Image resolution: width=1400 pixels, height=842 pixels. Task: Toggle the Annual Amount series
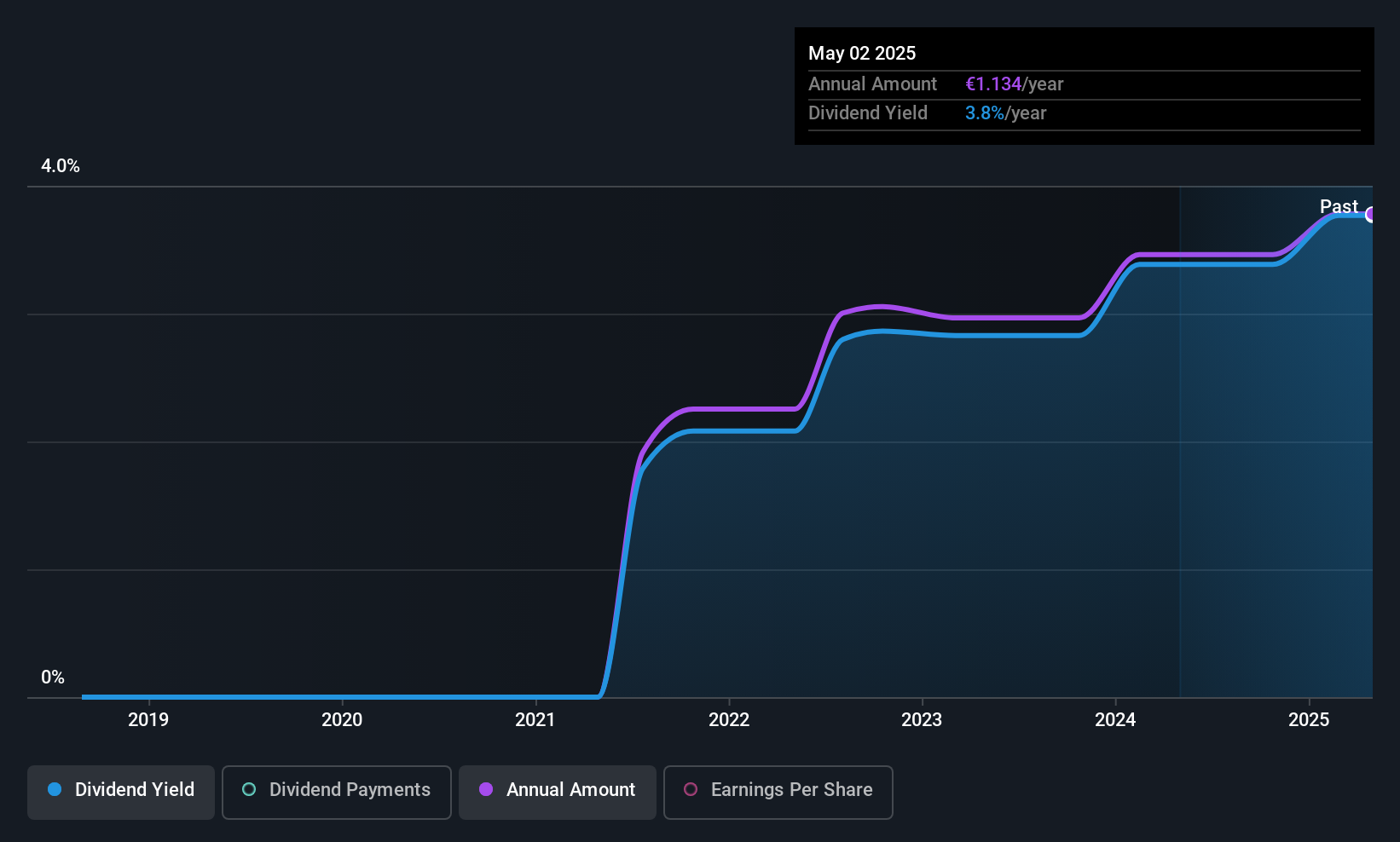(558, 792)
